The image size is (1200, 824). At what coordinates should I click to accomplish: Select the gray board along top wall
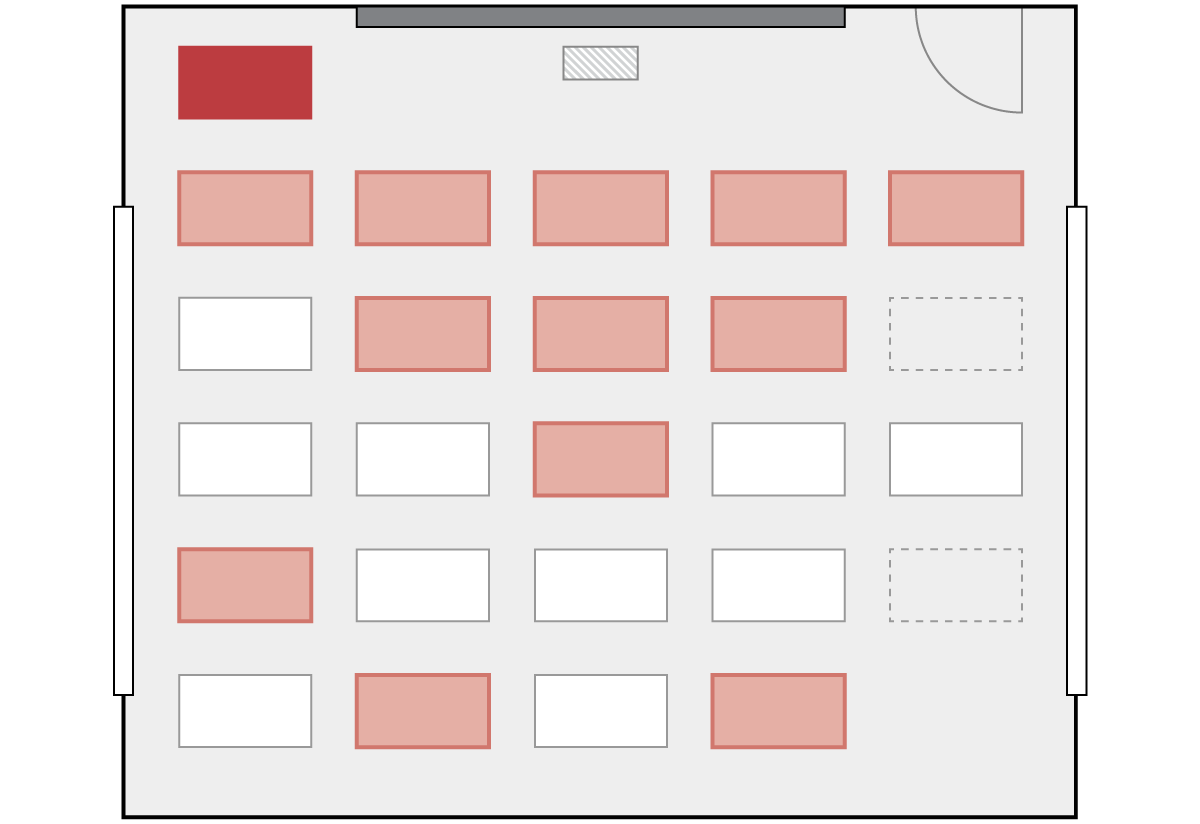pyautogui.click(x=600, y=17)
